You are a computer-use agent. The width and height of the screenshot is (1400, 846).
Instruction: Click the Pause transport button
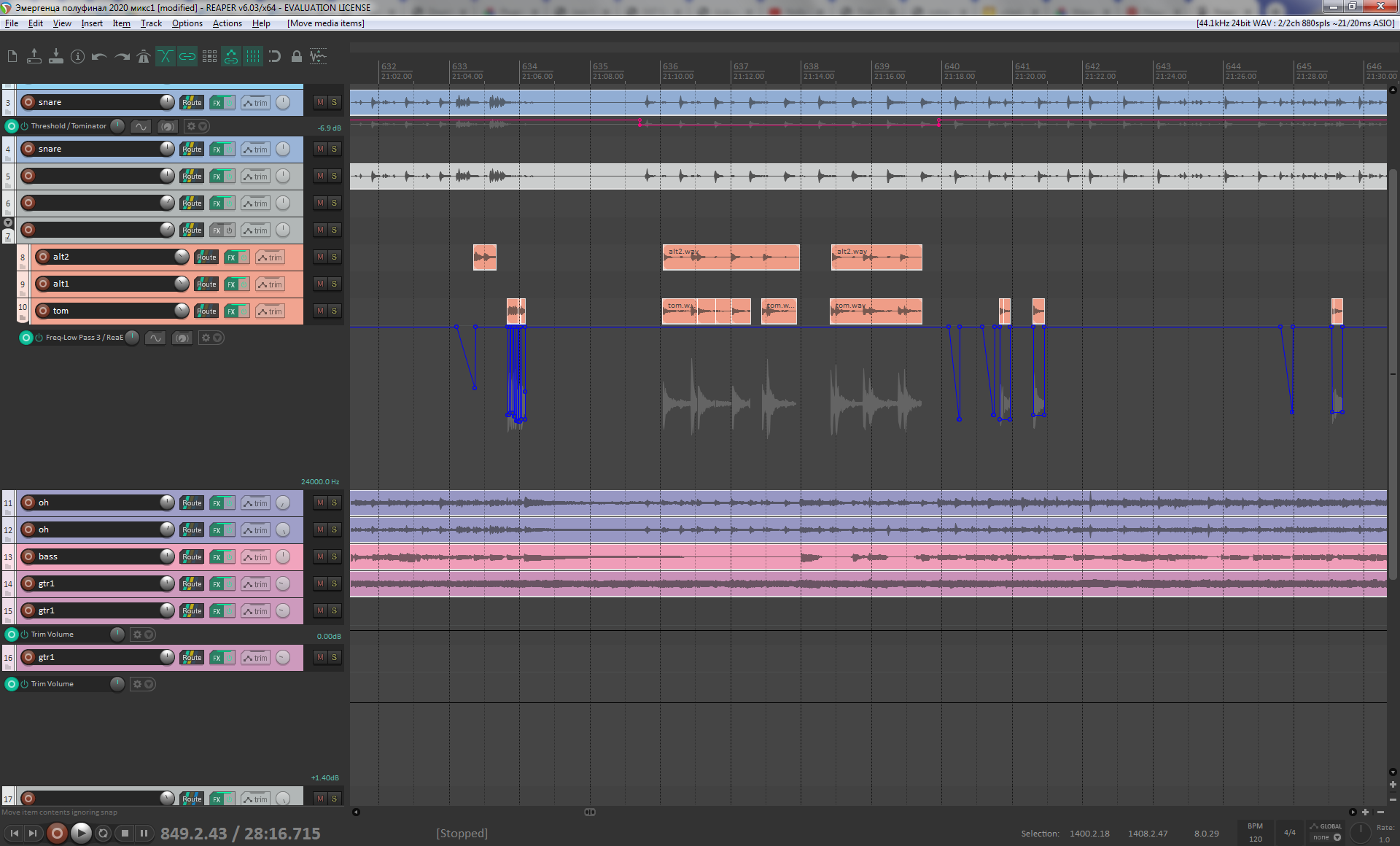pyautogui.click(x=144, y=833)
